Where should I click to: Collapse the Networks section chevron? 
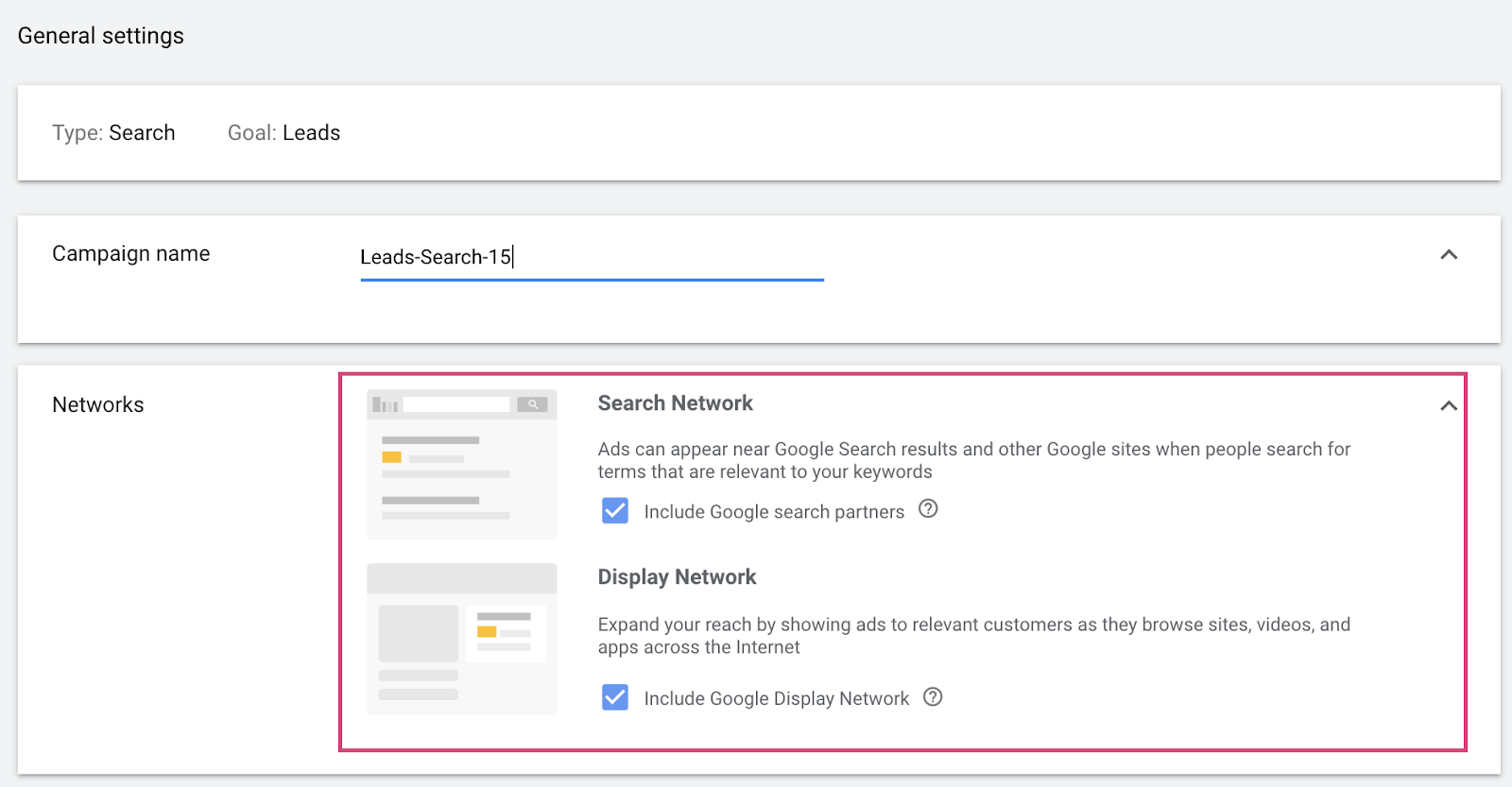click(1449, 406)
